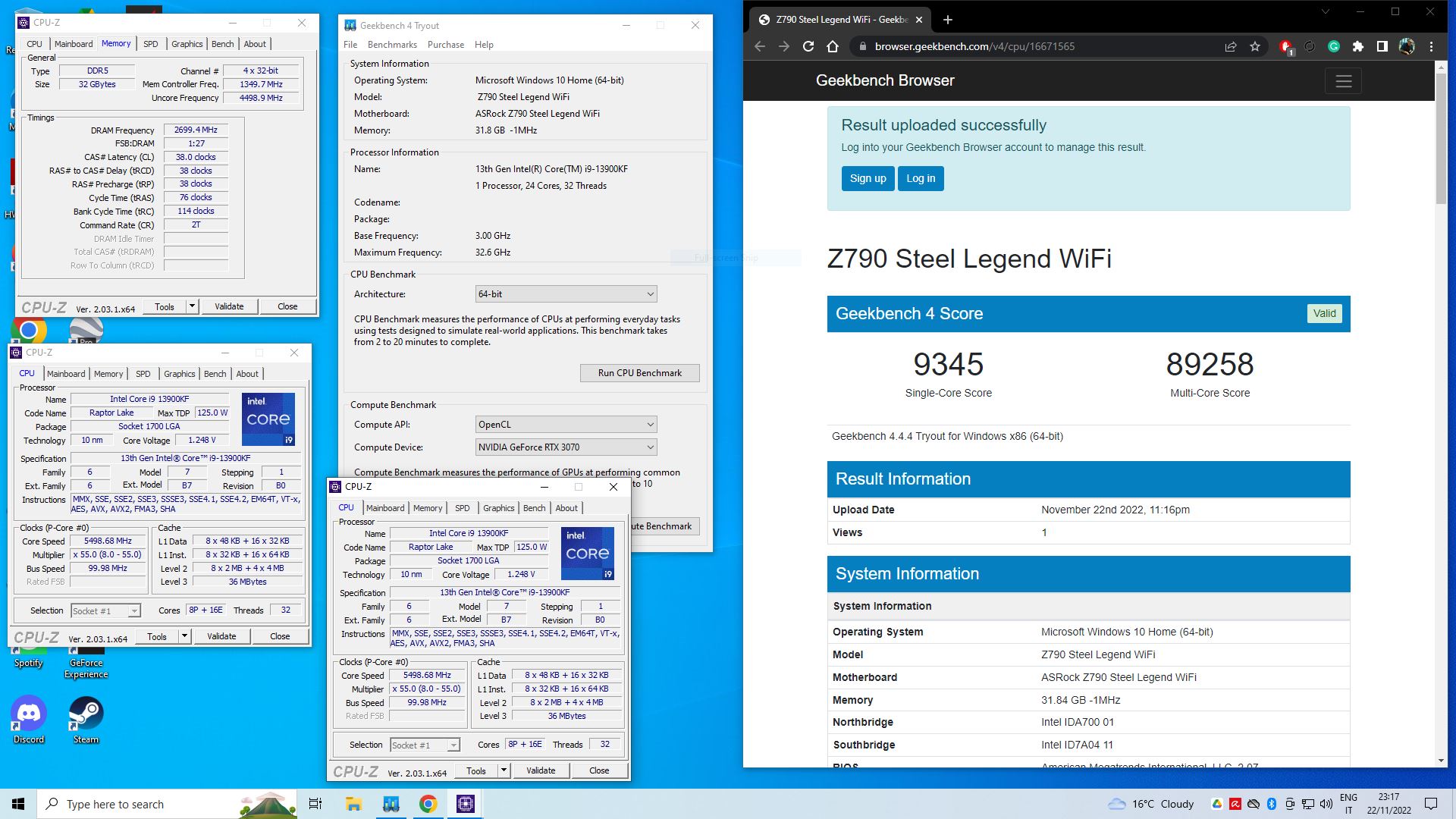Toggle Chrome side panel icon

click(x=1382, y=46)
